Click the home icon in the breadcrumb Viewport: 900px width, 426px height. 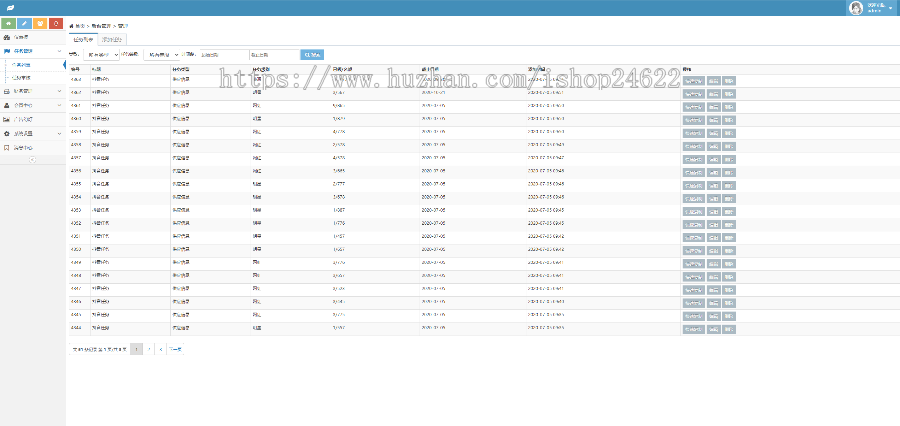[72, 23]
